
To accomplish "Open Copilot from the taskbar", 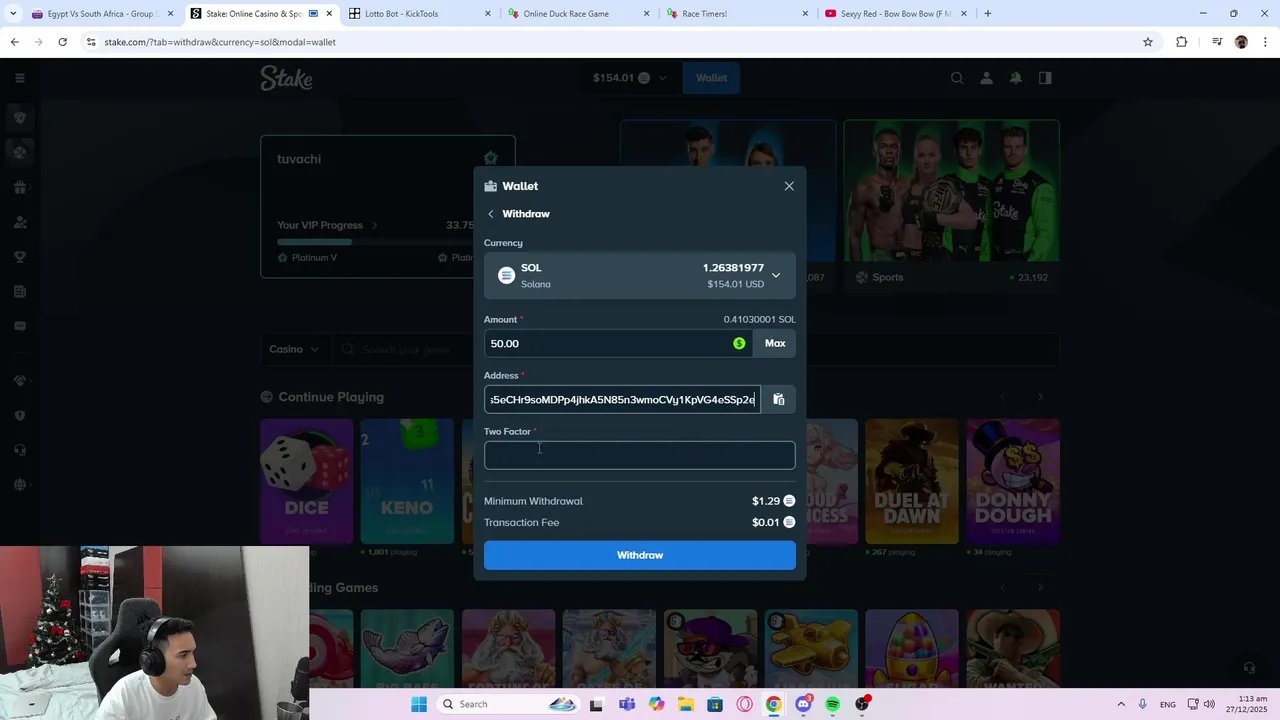I will coord(656,704).
